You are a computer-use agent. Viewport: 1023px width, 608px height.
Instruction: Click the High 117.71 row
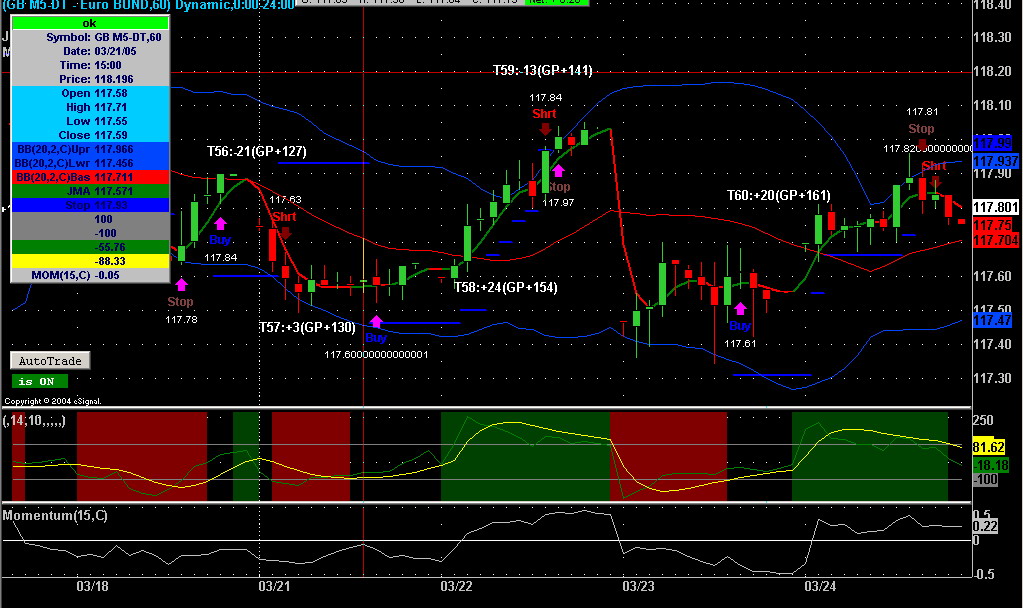tap(90, 107)
